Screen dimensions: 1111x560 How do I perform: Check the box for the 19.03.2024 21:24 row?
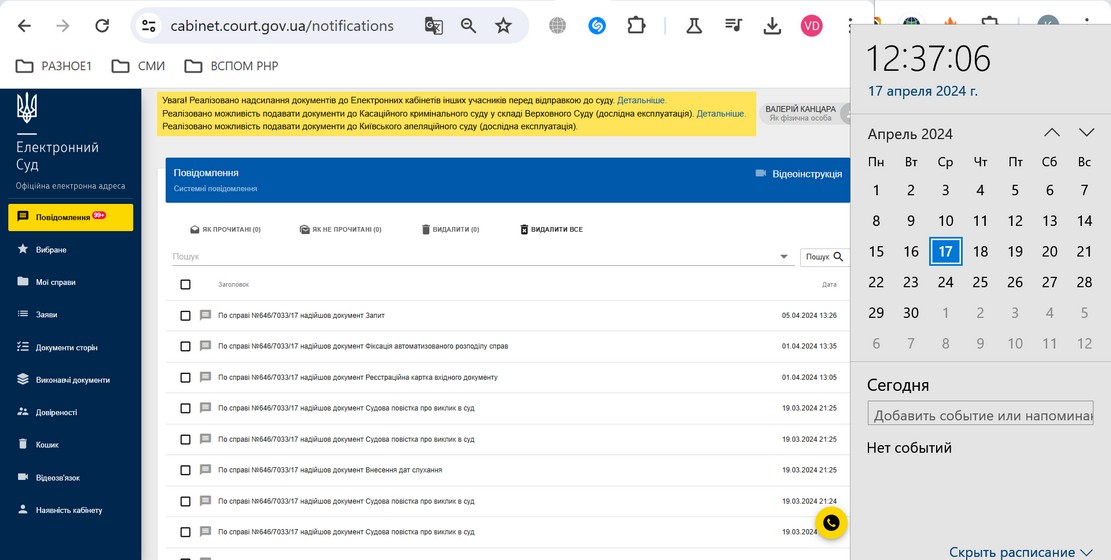pyautogui.click(x=186, y=501)
